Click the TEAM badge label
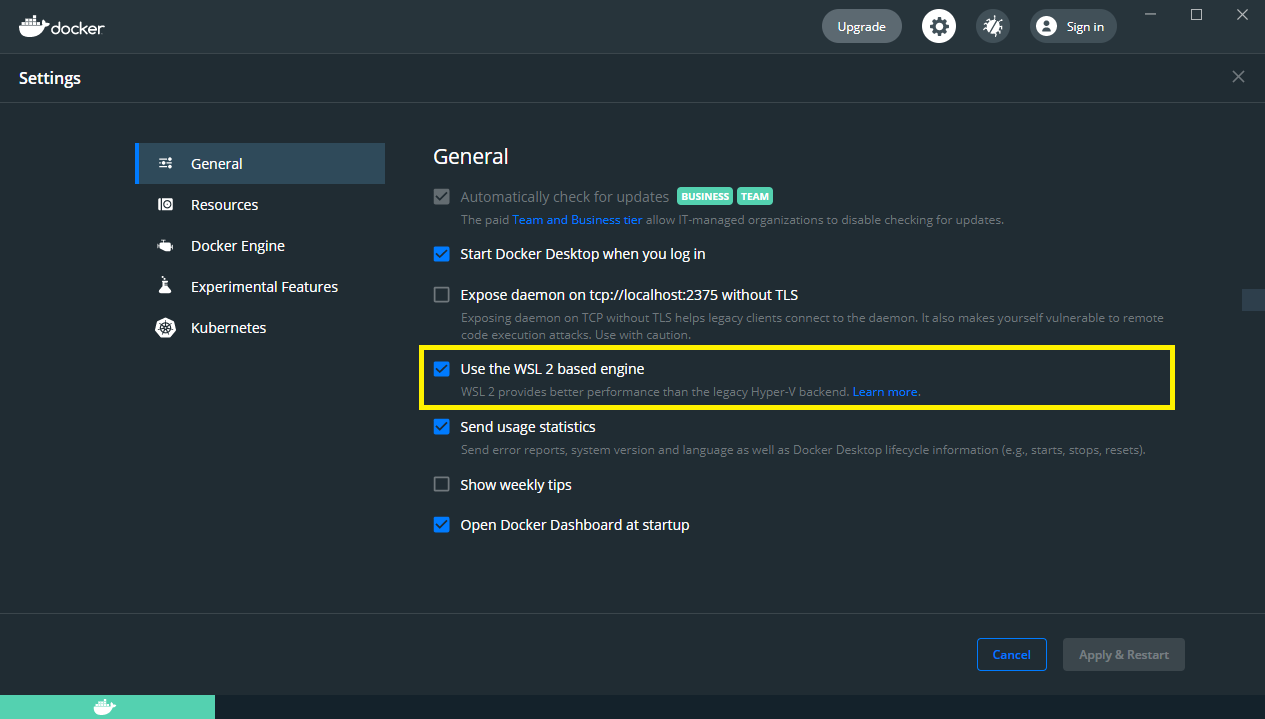This screenshot has height=719, width=1265. pyautogui.click(x=755, y=197)
